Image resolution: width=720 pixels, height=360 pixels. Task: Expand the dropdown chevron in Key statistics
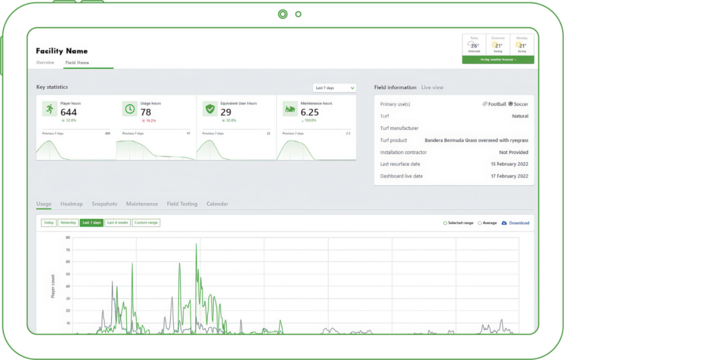click(x=352, y=88)
